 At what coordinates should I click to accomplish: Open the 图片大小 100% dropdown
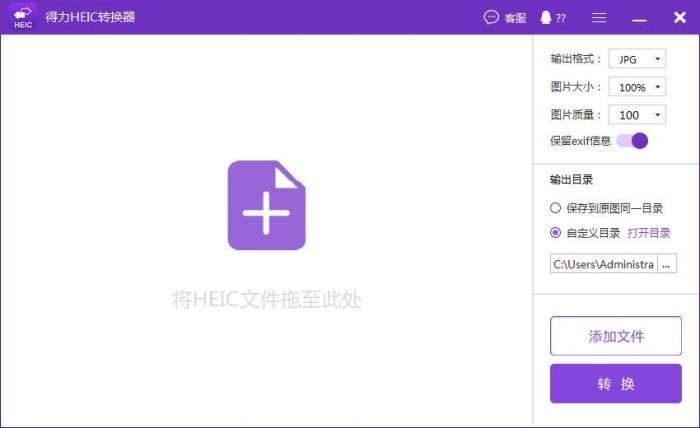637,87
